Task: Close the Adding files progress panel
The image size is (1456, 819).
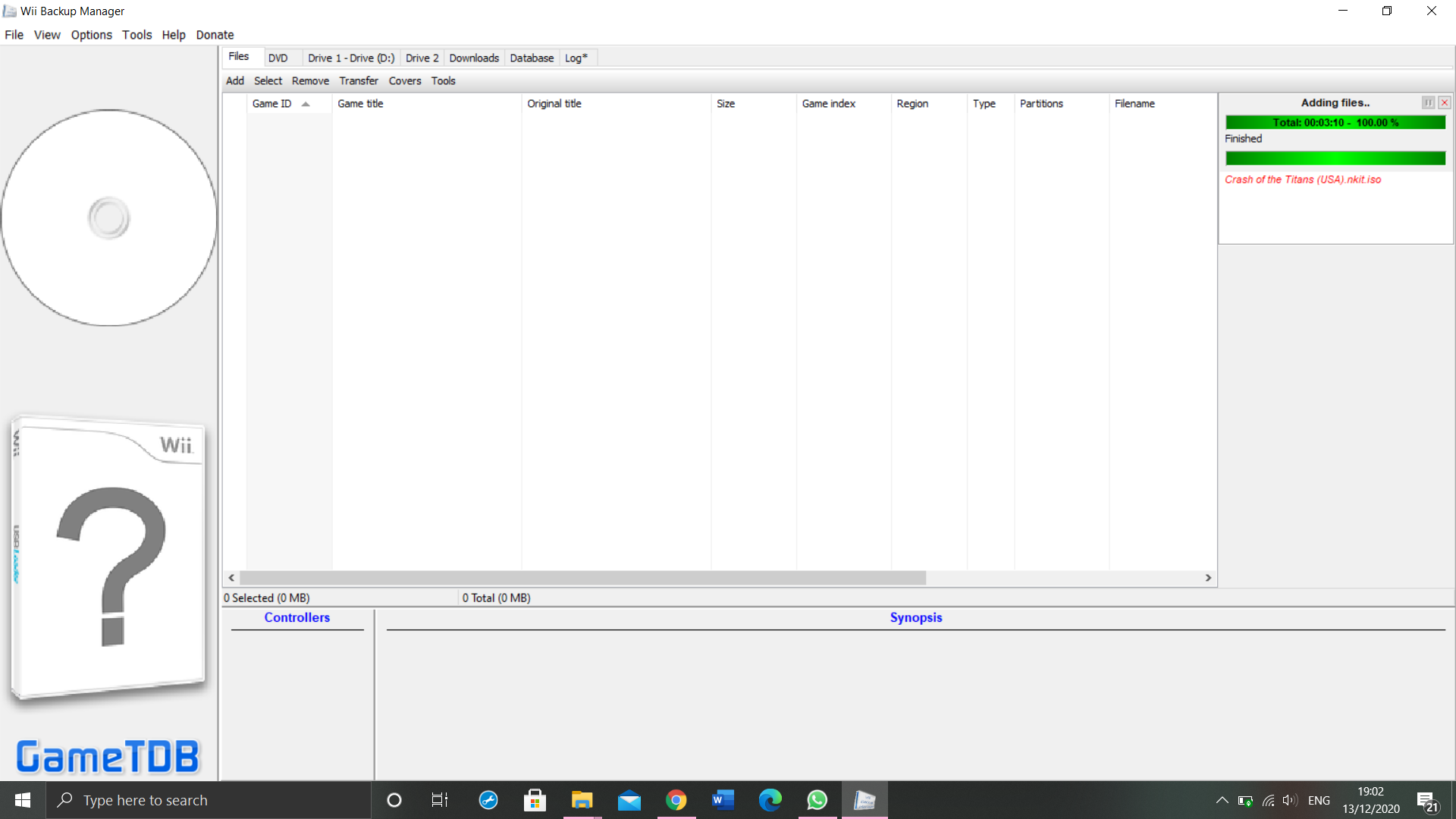Action: (1445, 103)
